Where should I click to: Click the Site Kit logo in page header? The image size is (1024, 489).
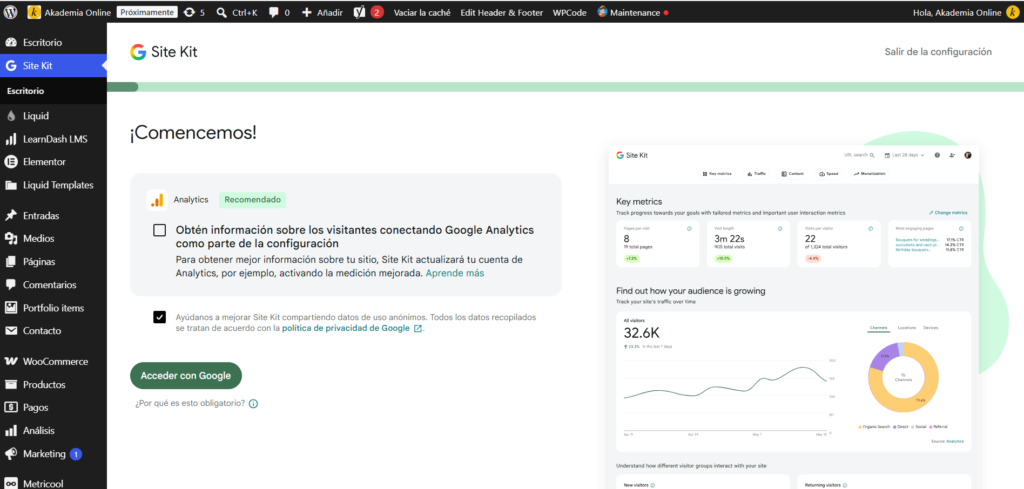(163, 52)
